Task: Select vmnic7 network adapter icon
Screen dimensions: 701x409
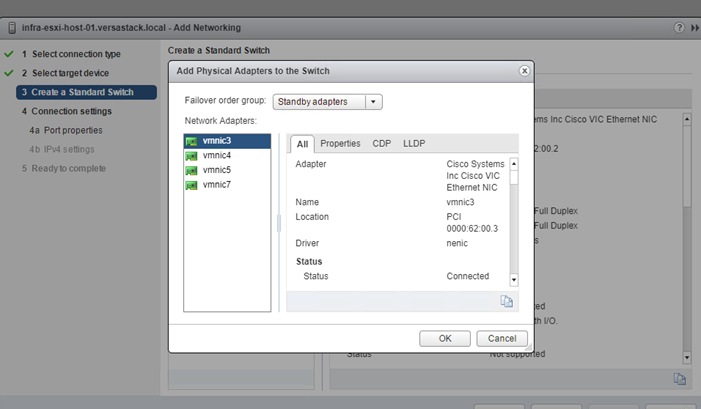Action: pos(191,186)
